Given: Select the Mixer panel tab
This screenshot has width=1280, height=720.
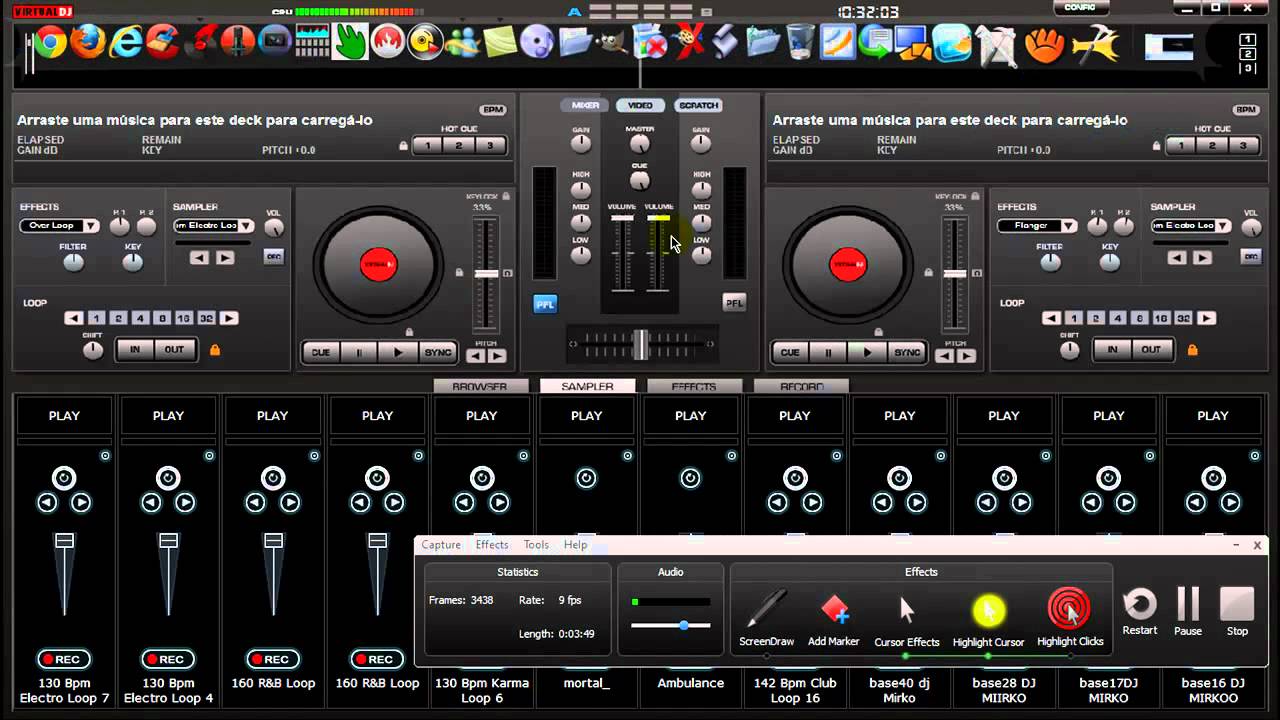Looking at the screenshot, I should pos(586,105).
